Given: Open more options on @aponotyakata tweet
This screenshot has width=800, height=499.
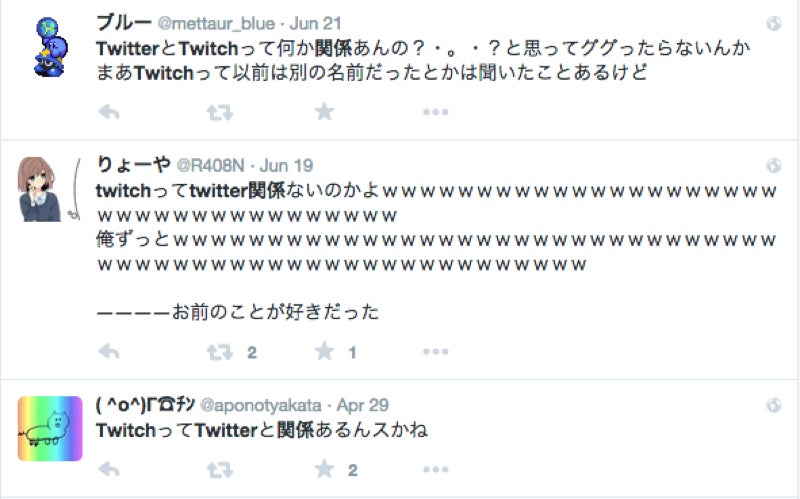Looking at the screenshot, I should click(436, 469).
